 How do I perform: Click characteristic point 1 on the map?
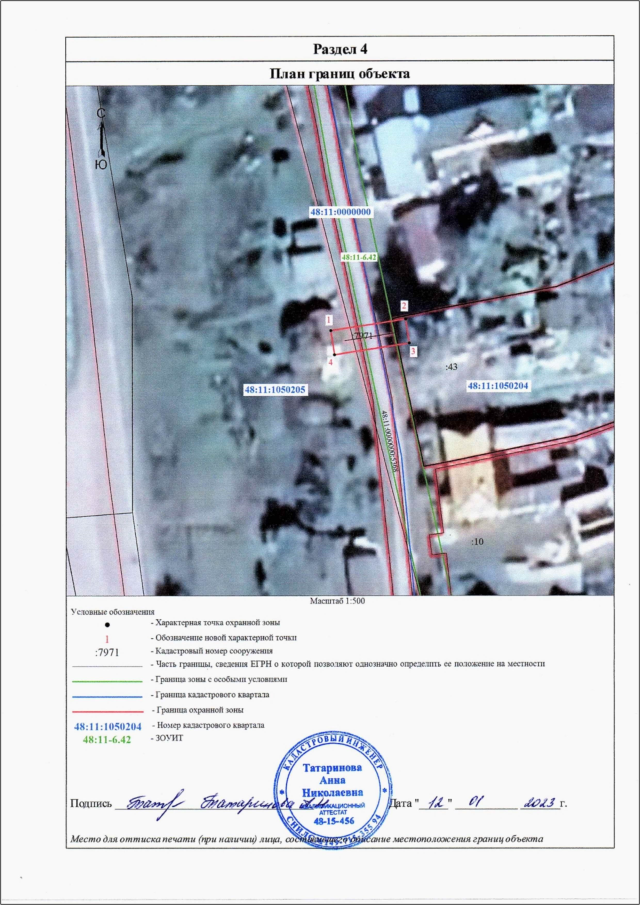(328, 320)
